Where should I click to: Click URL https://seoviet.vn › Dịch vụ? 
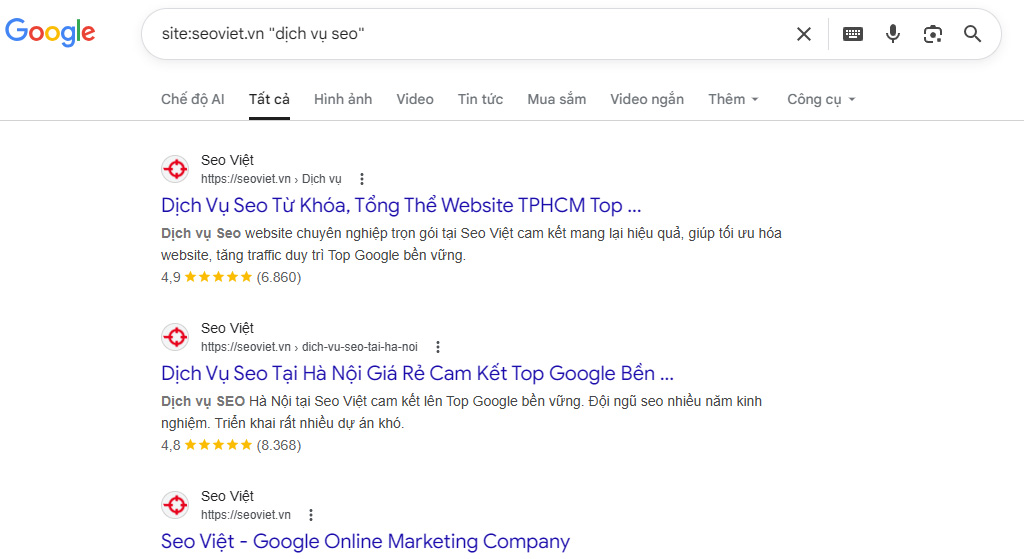point(271,179)
